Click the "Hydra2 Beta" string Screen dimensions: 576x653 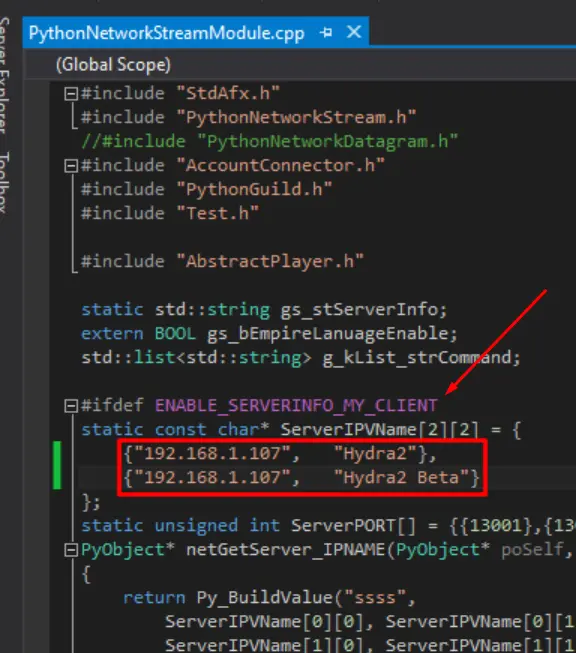click(x=401, y=478)
